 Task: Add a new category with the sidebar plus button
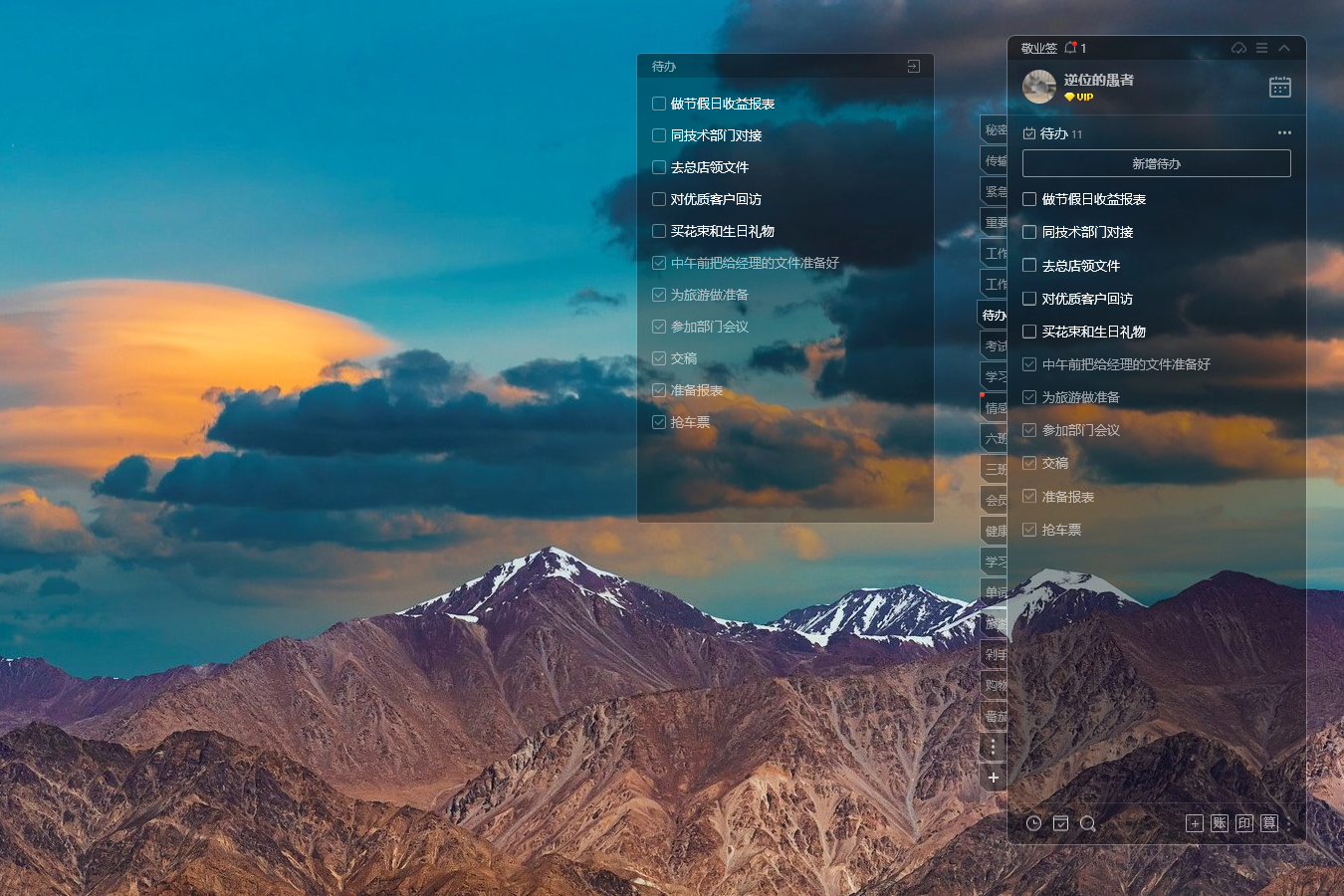pos(993,778)
